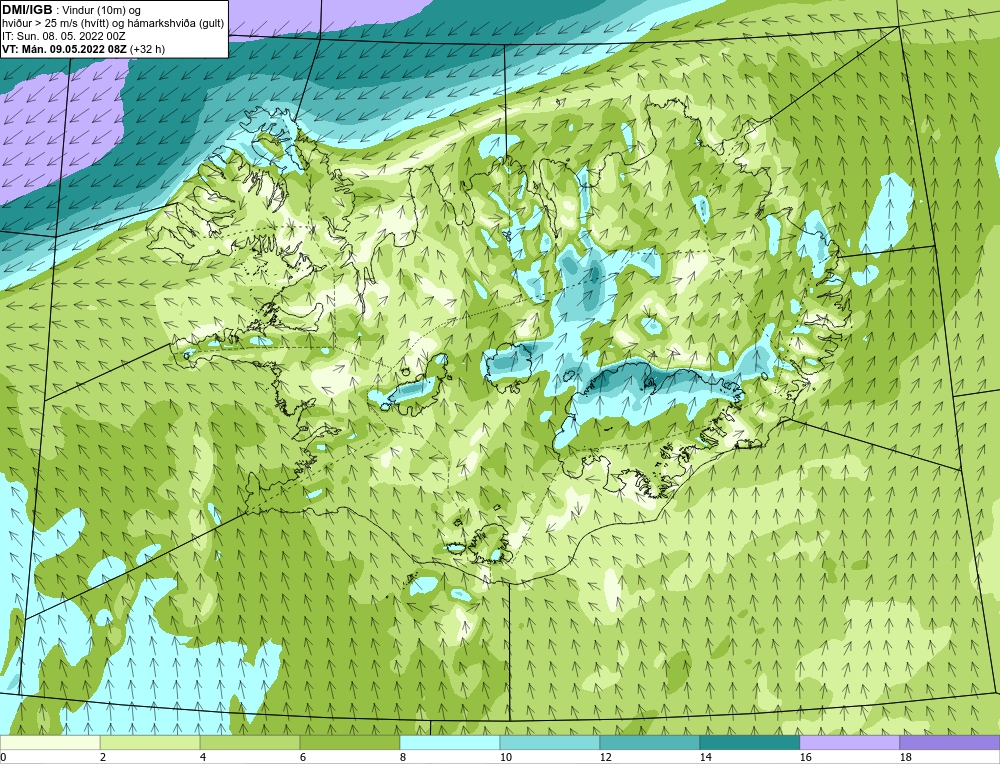Viewport: 1000px width, 764px height.
Task: Click the 'hviður > 25 m/s' description line
Action: [113, 23]
